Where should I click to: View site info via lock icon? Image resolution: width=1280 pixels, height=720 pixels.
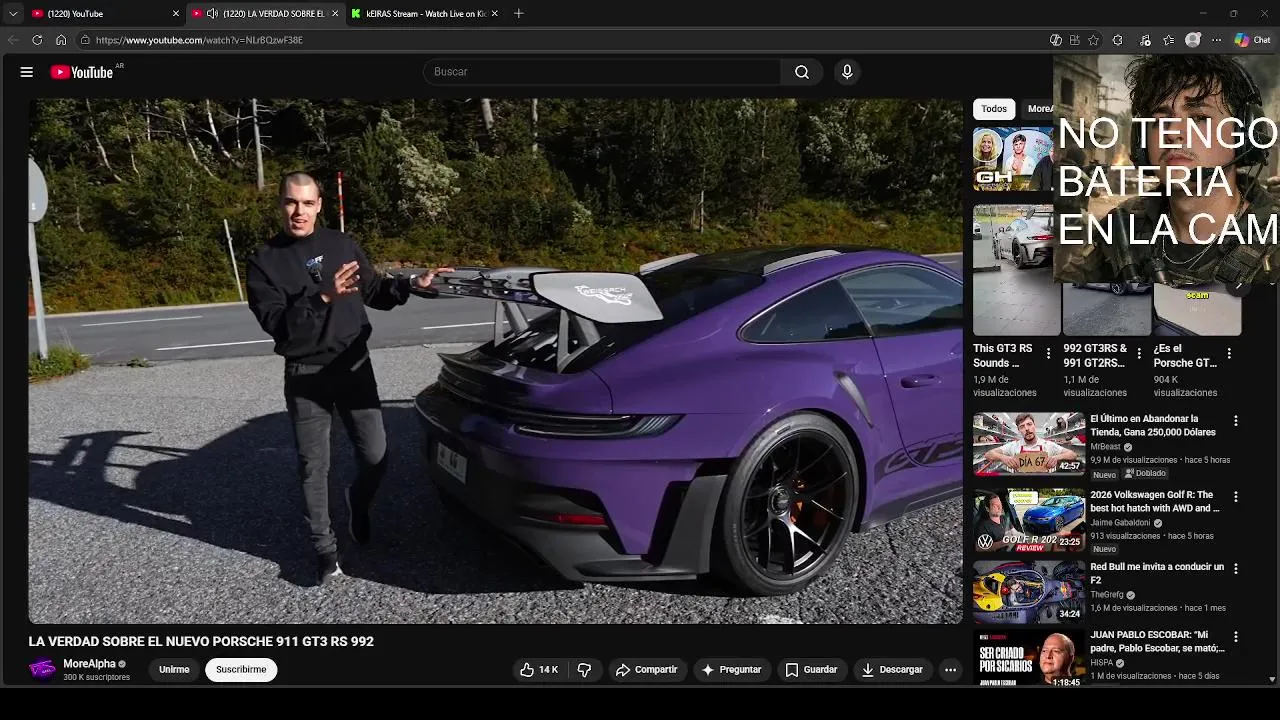click(86, 40)
